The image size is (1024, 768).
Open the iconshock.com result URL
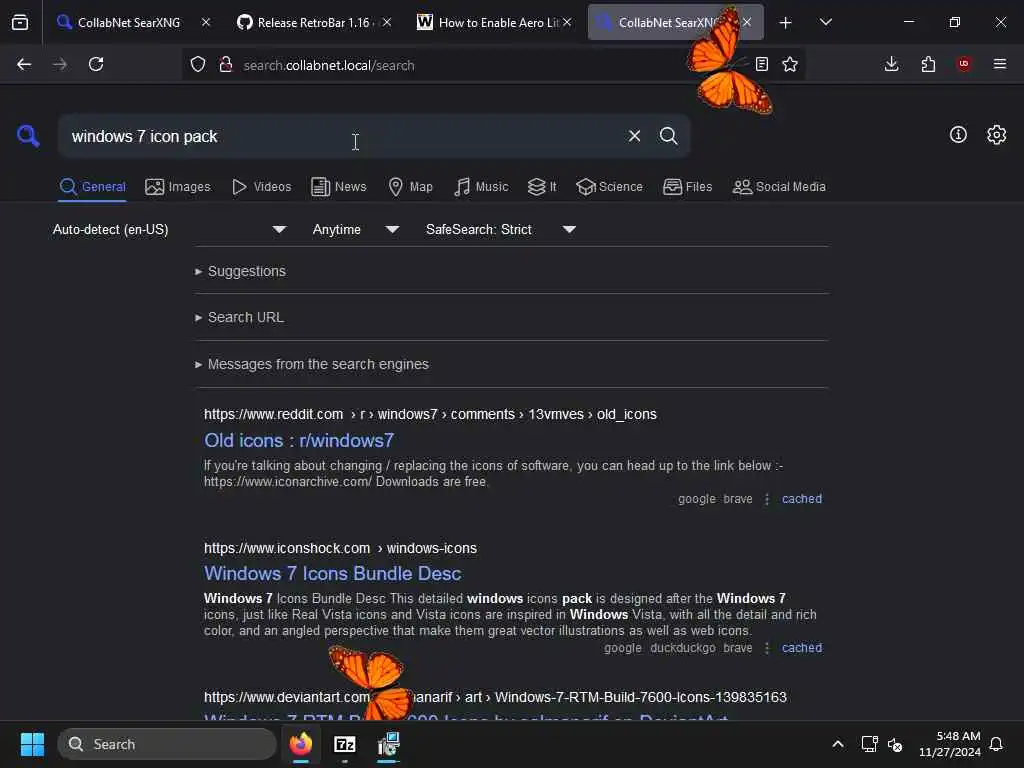tap(340, 548)
